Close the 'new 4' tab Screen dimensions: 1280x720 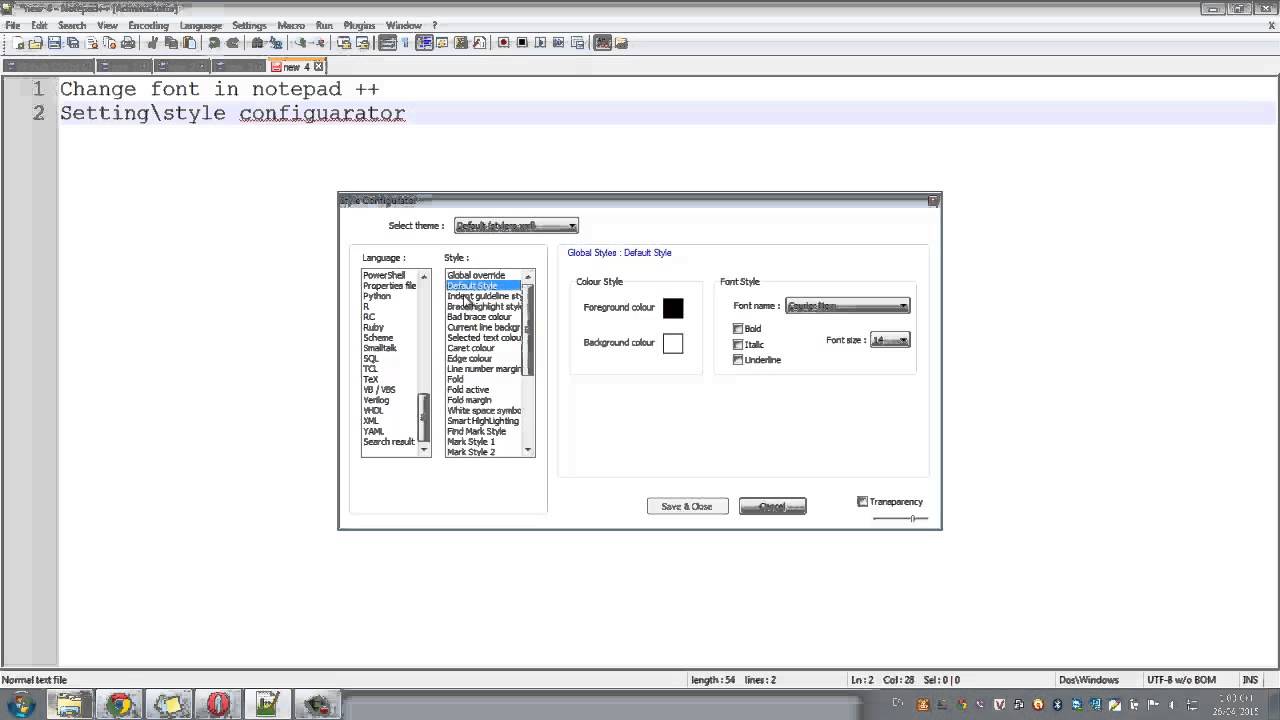pos(319,66)
